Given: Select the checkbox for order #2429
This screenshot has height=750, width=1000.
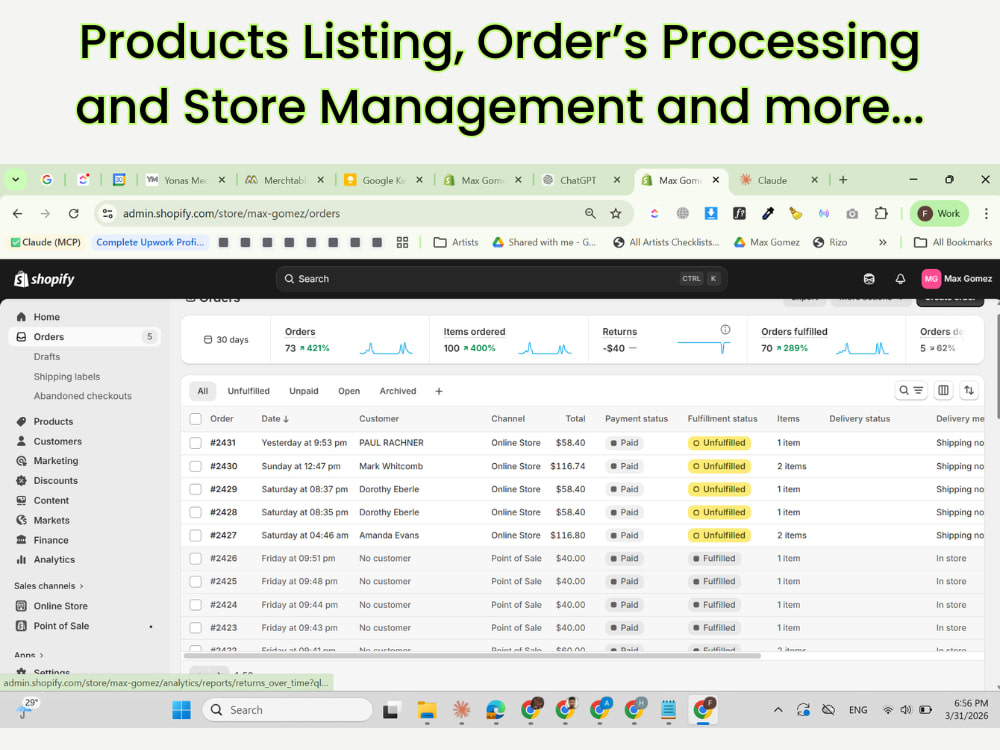Looking at the screenshot, I should 195,489.
